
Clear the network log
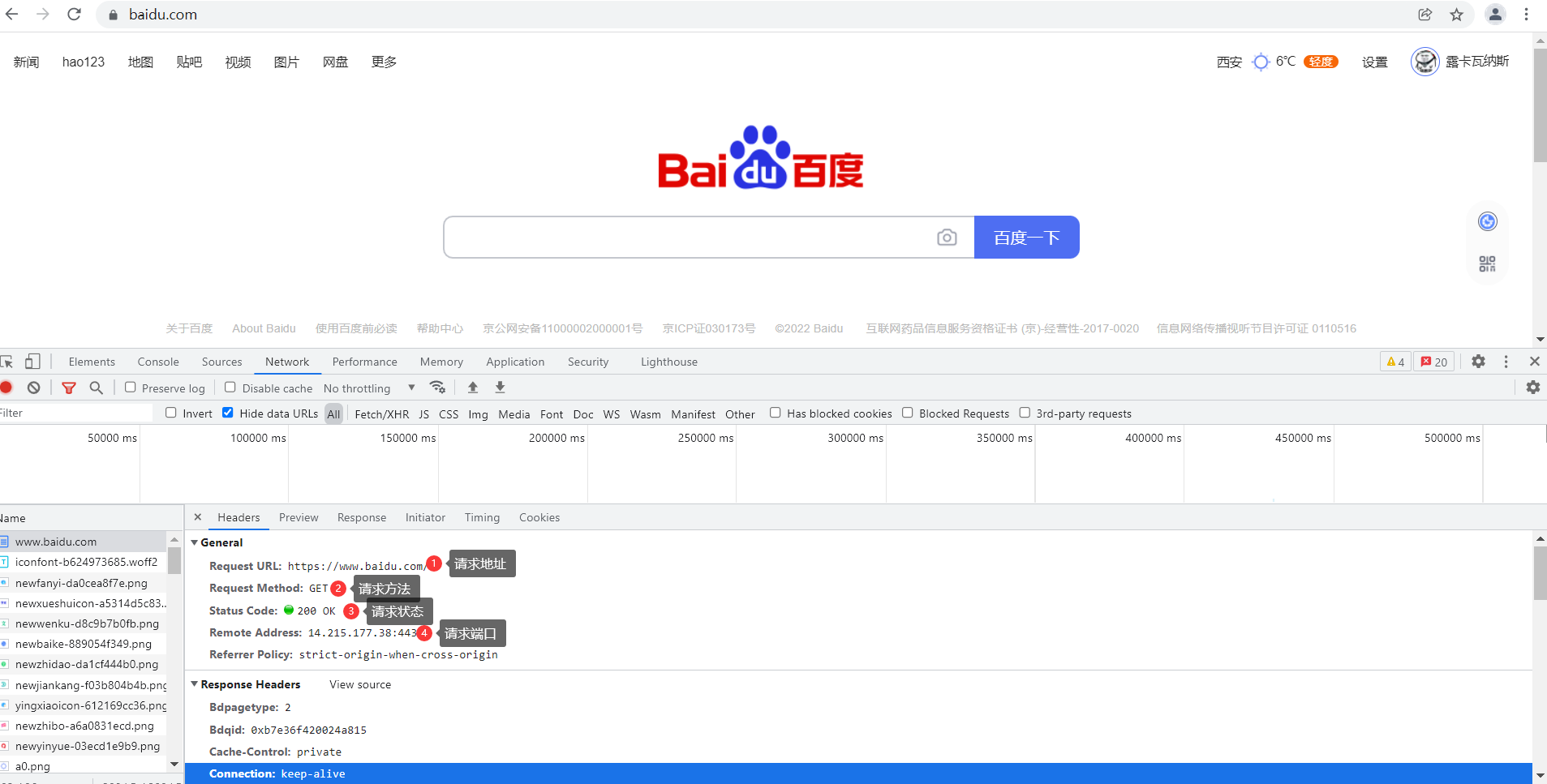pyautogui.click(x=33, y=388)
